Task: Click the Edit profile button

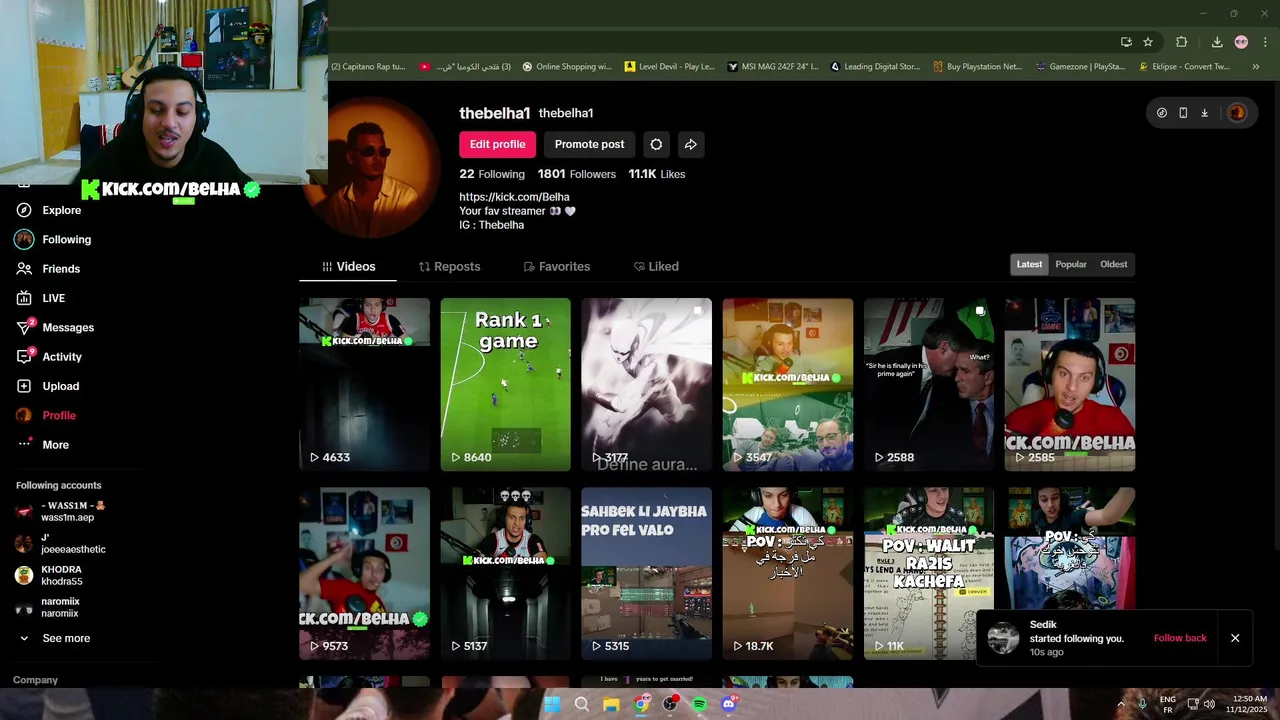Action: point(497,144)
